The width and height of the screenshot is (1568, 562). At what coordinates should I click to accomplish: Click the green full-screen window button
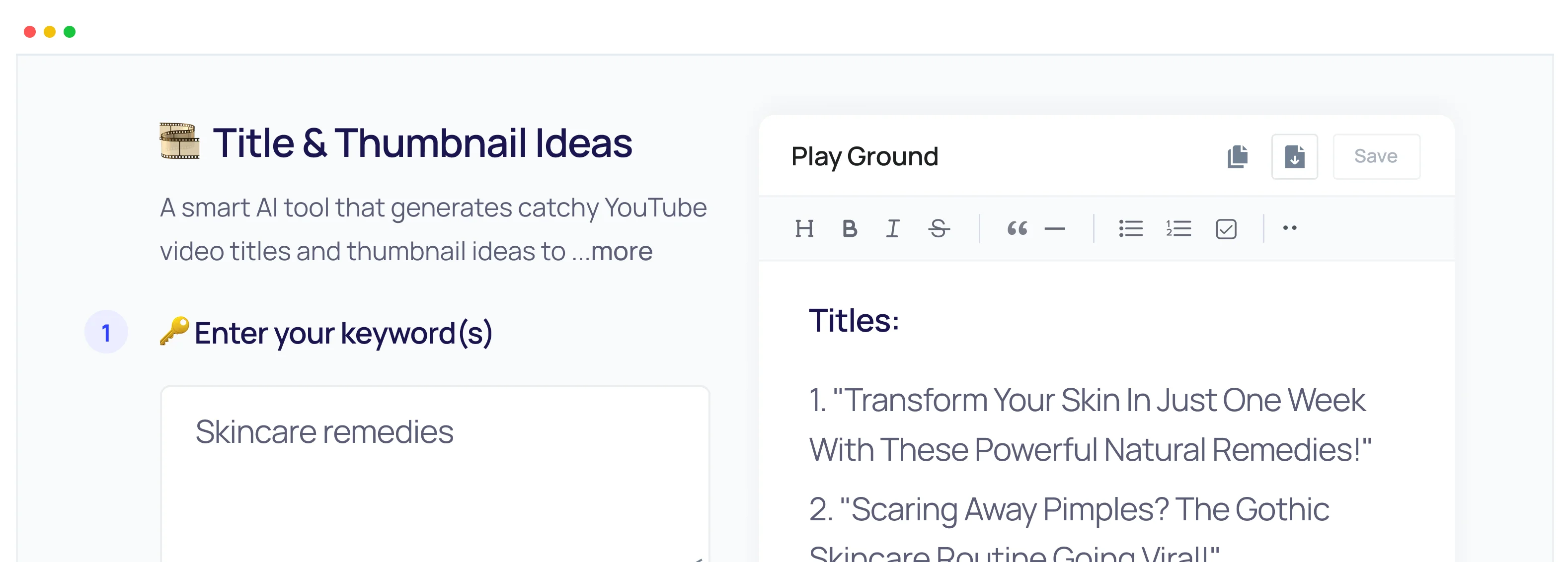70,31
